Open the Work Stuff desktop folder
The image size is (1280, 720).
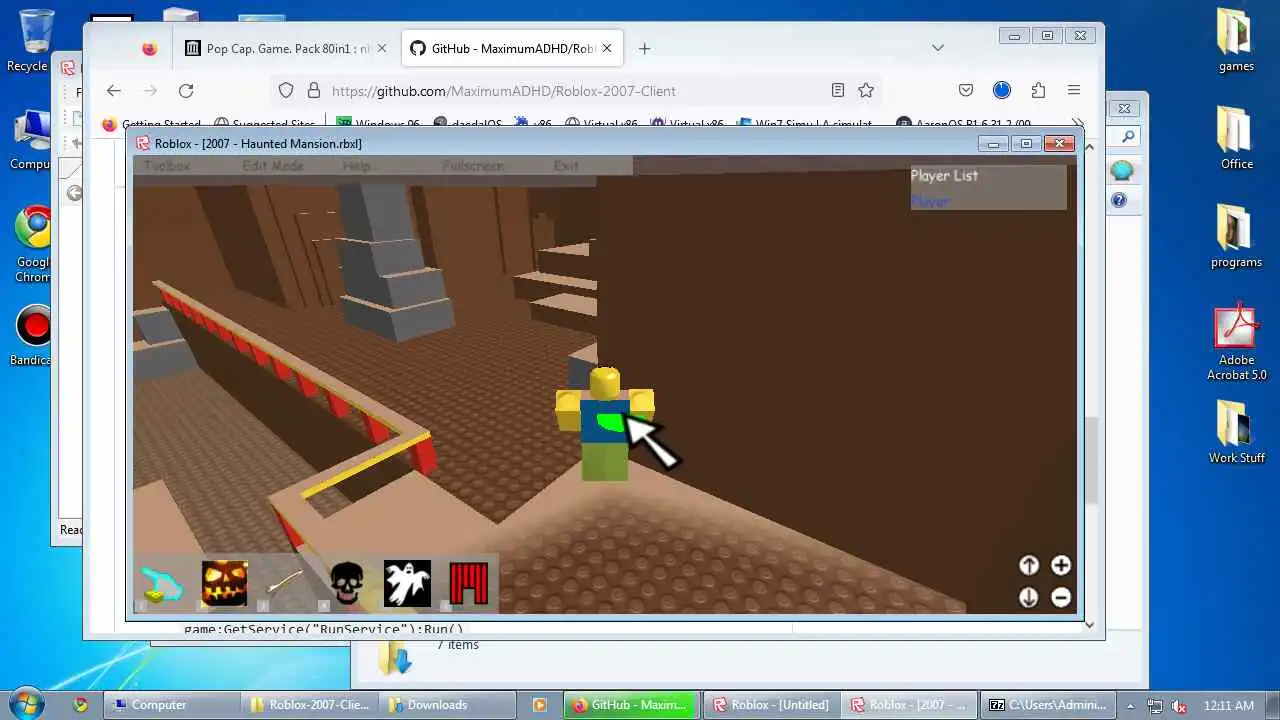(1236, 432)
